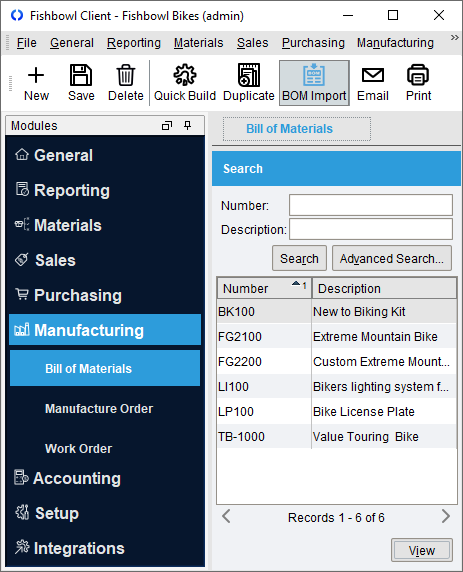Pin the Modules panel
Viewport: 463px width, 572px height.
188,126
